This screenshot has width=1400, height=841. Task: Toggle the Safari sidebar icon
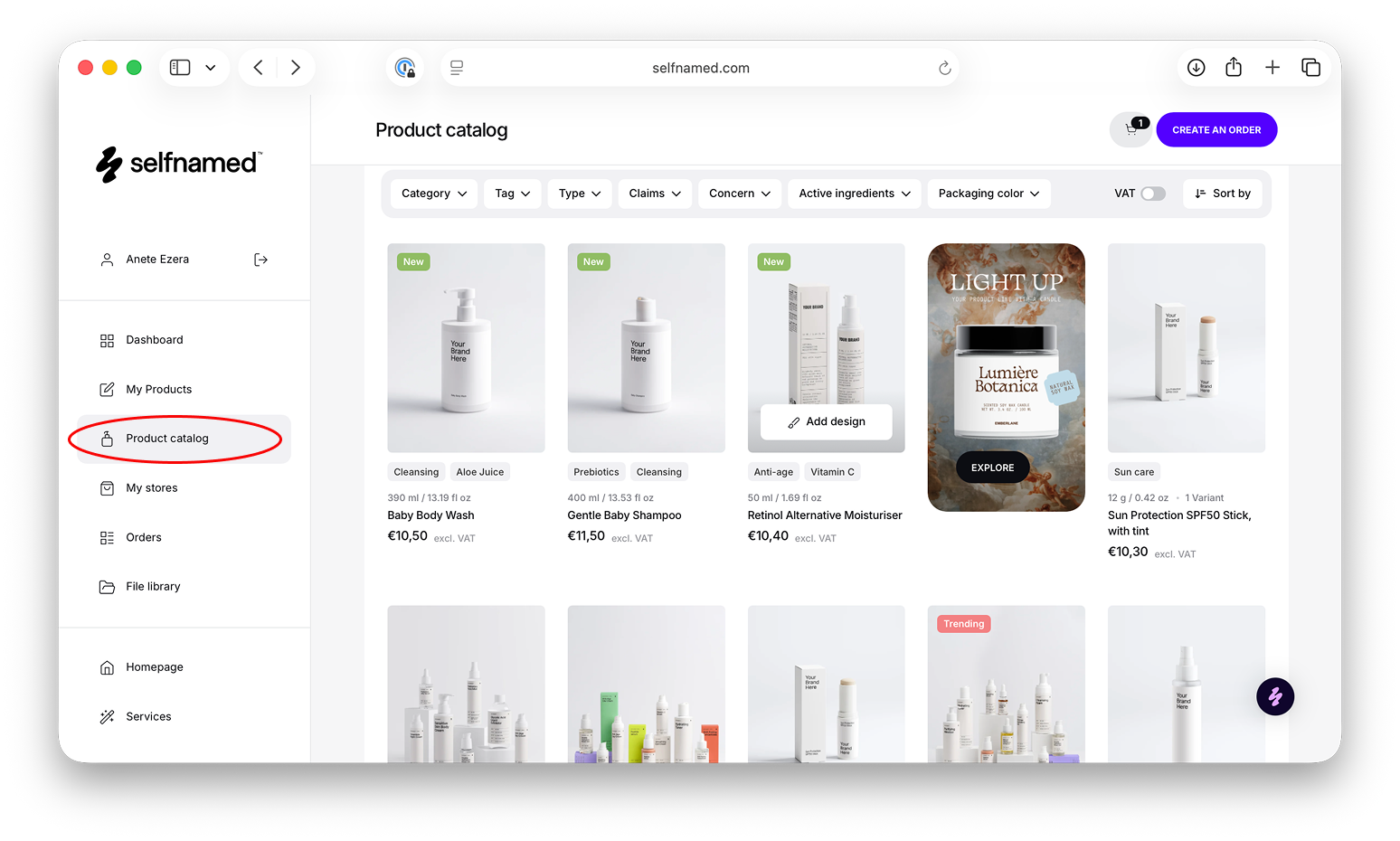[x=181, y=68]
